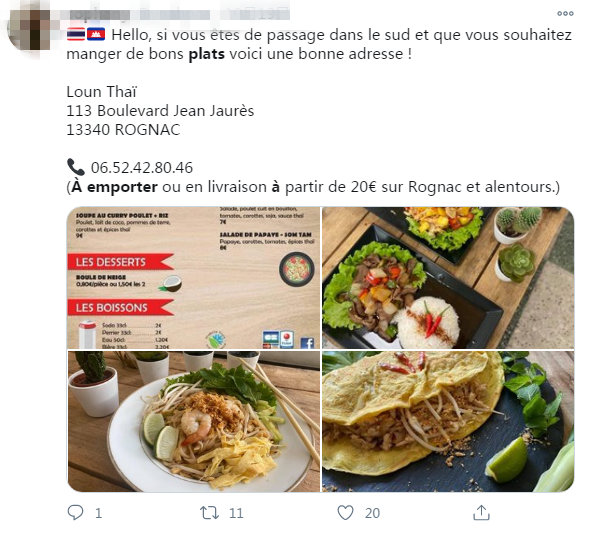Retweet this post using arrows icon
590x541 pixels.
pyautogui.click(x=209, y=513)
